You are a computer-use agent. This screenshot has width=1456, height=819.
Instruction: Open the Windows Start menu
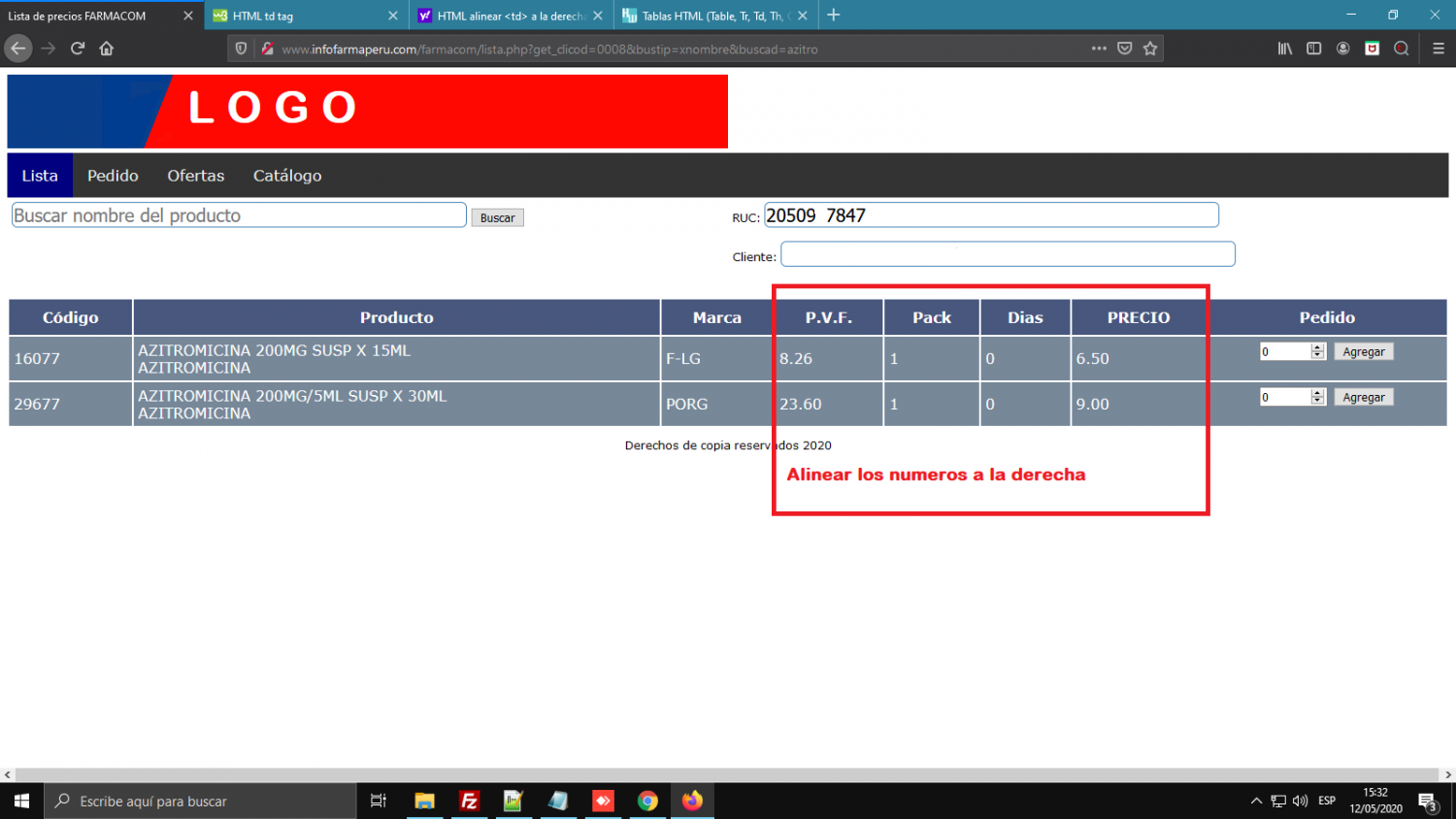[x=22, y=801]
